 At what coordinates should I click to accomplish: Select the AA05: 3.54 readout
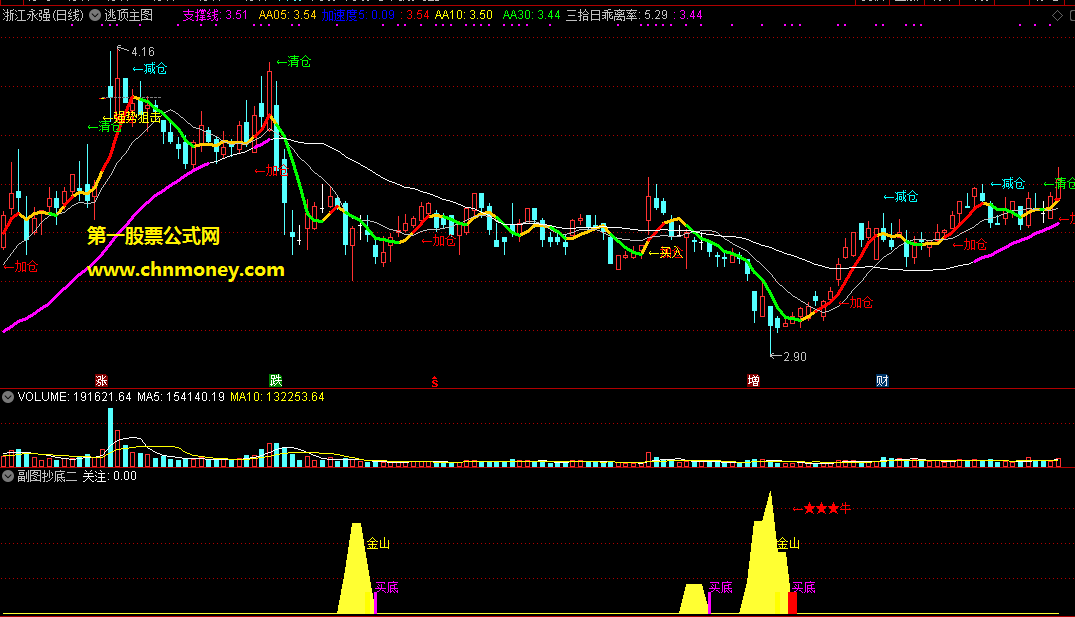pyautogui.click(x=287, y=15)
